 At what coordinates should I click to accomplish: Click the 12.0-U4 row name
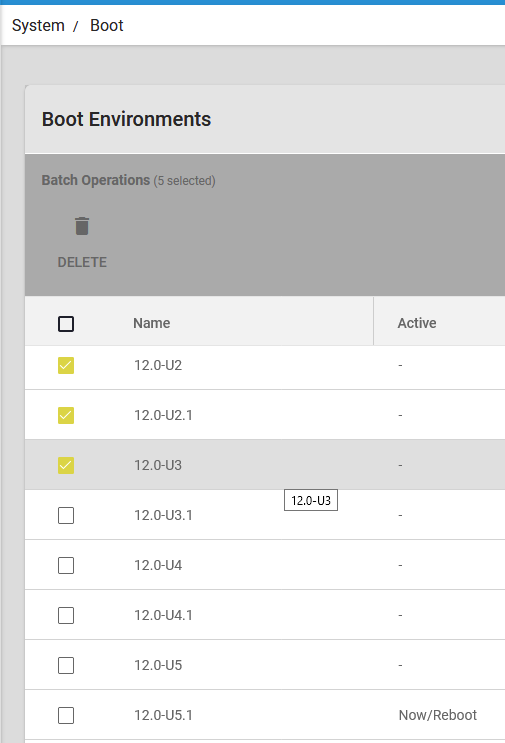coord(158,565)
